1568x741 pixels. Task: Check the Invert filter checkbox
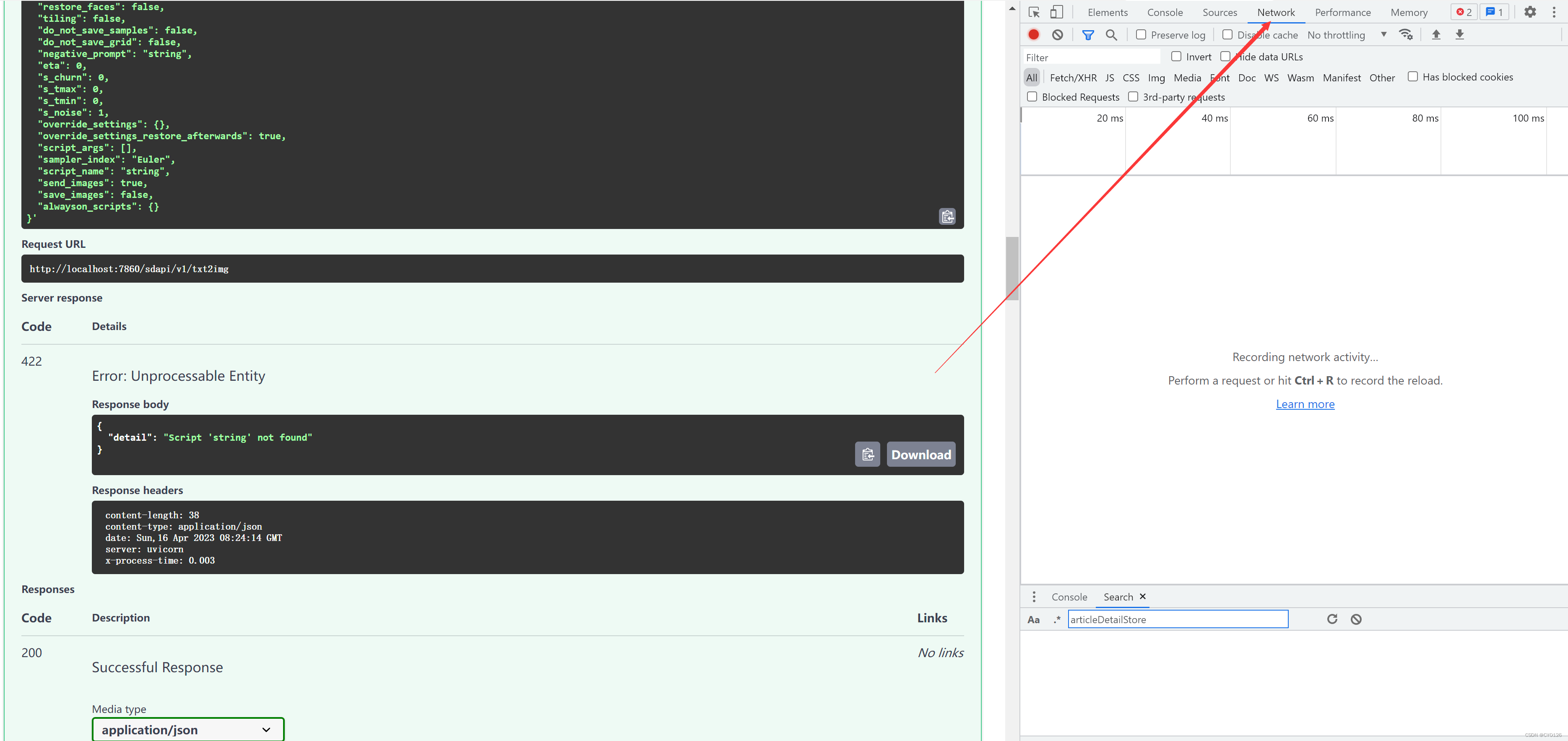click(x=1176, y=57)
